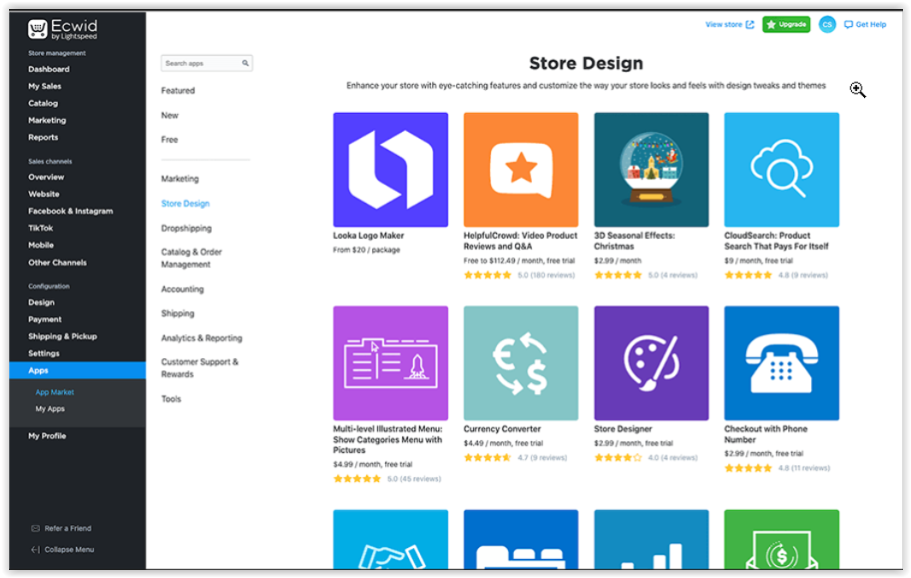911x578 pixels.
Task: Click the Store Designer 4.0 (4 reviews) rating
Action: (645, 458)
